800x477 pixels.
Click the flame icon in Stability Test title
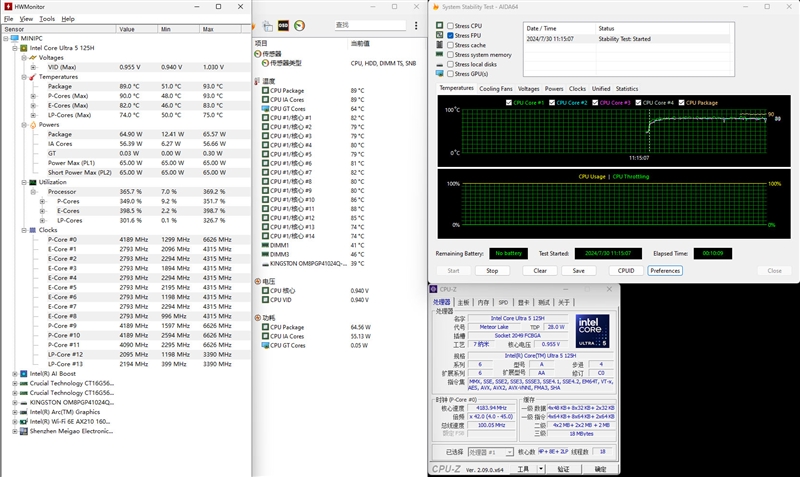(x=436, y=7)
